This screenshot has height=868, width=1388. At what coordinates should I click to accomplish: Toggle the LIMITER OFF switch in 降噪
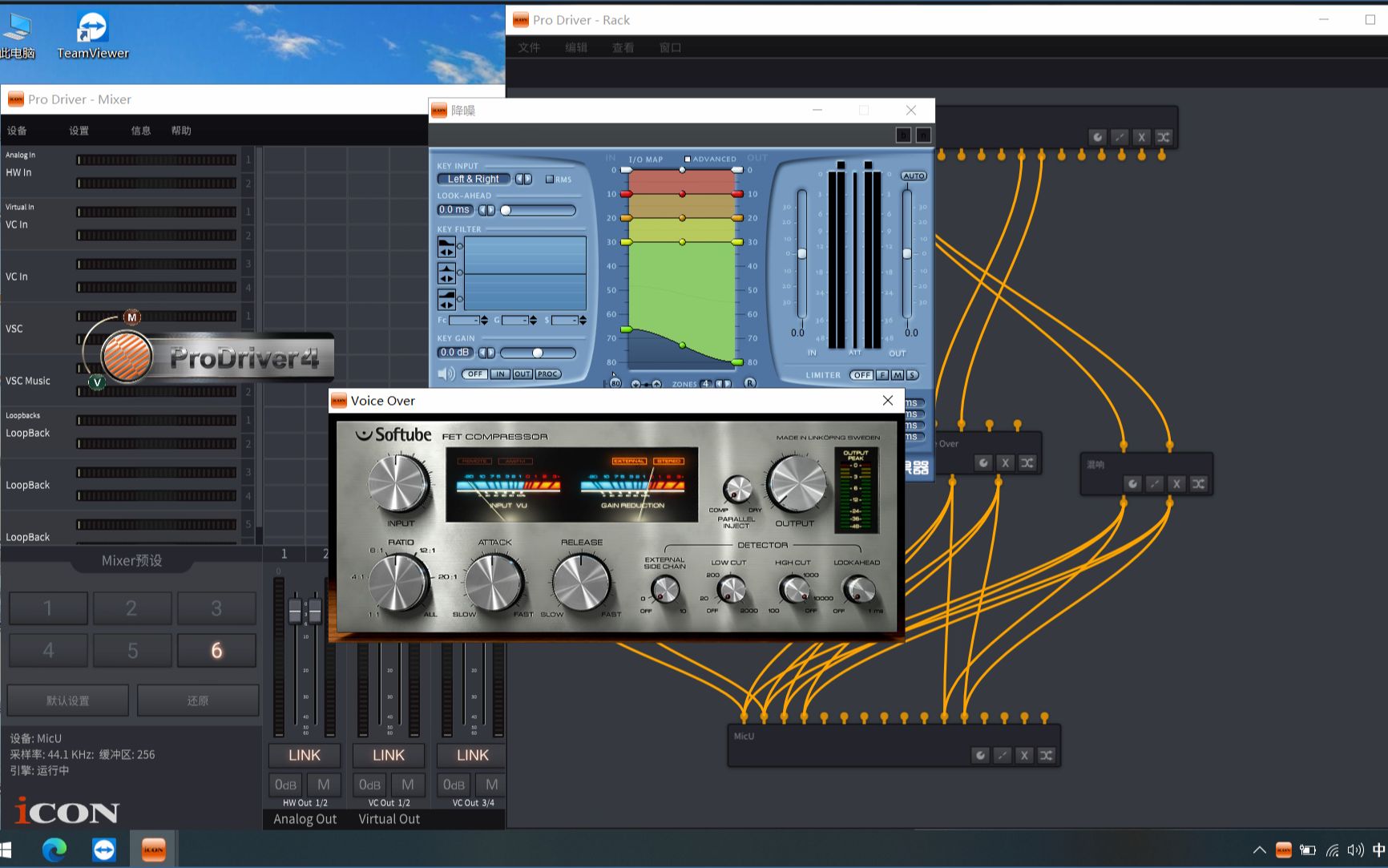click(x=861, y=374)
